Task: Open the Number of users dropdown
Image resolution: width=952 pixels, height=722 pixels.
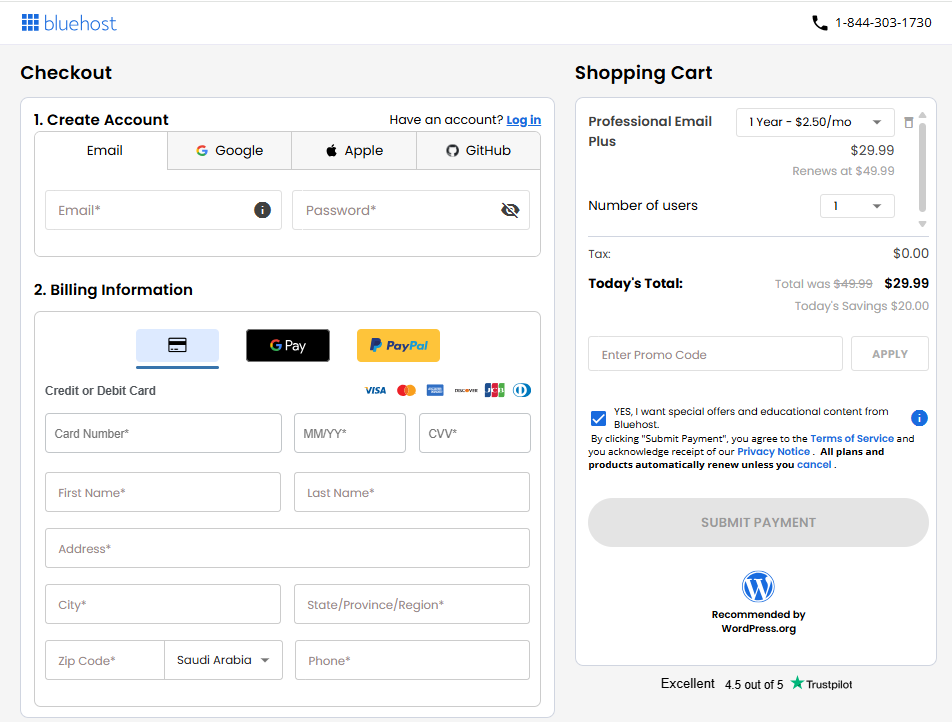Action: click(x=857, y=206)
